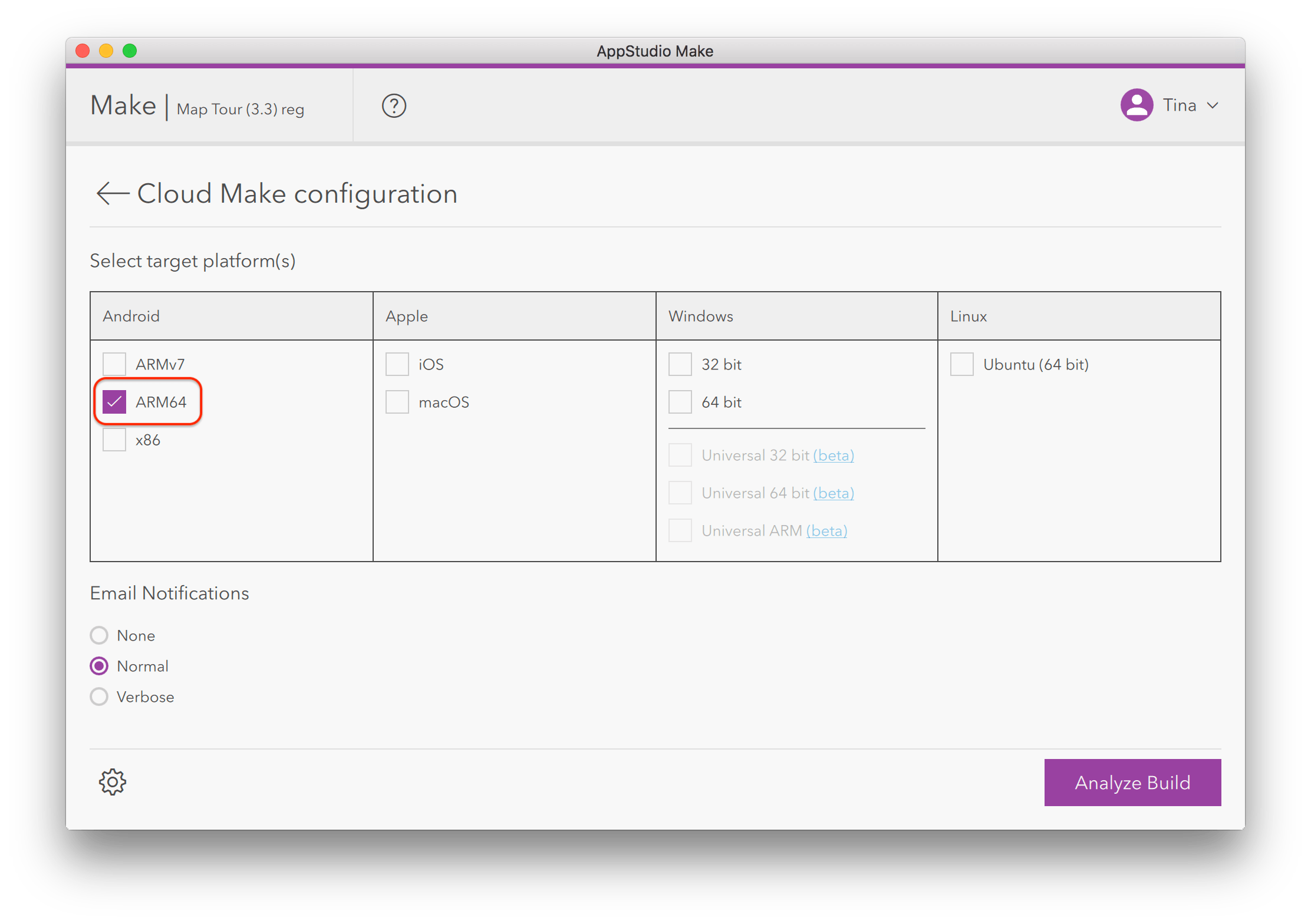Open the Tina user avatar icon
The image size is (1311, 924).
pos(1137,104)
